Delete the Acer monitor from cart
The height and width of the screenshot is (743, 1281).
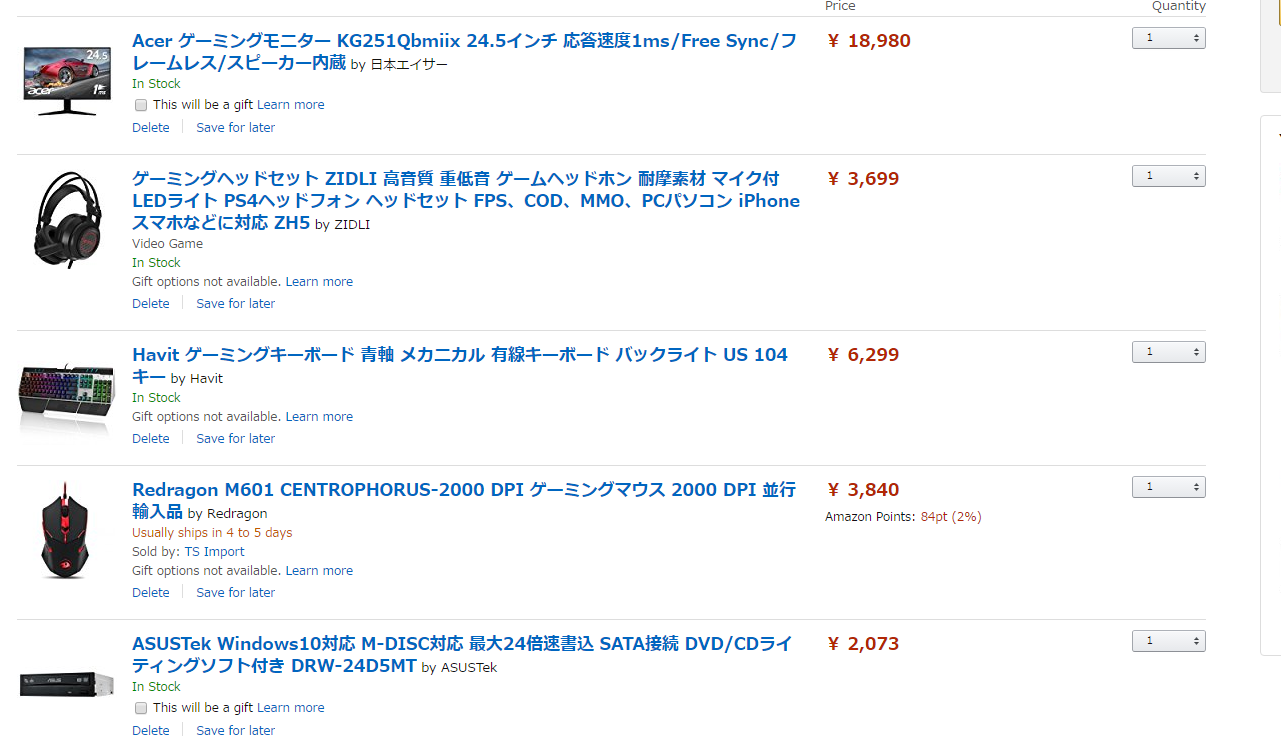coord(151,128)
